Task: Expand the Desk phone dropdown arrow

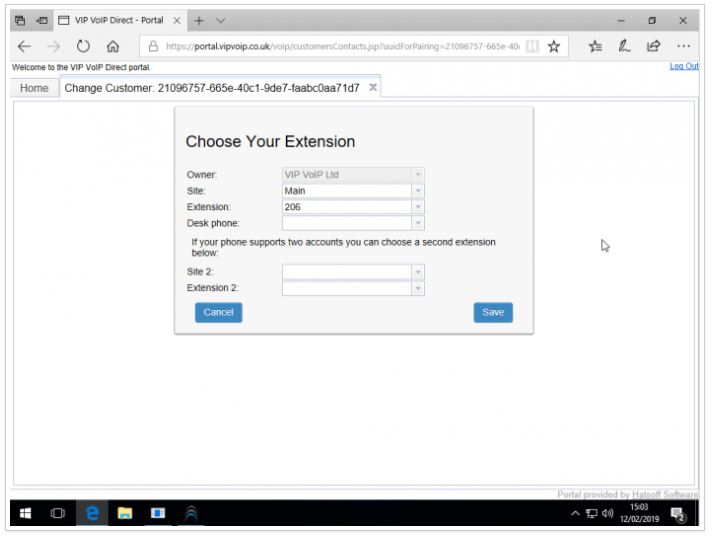Action: (418, 223)
